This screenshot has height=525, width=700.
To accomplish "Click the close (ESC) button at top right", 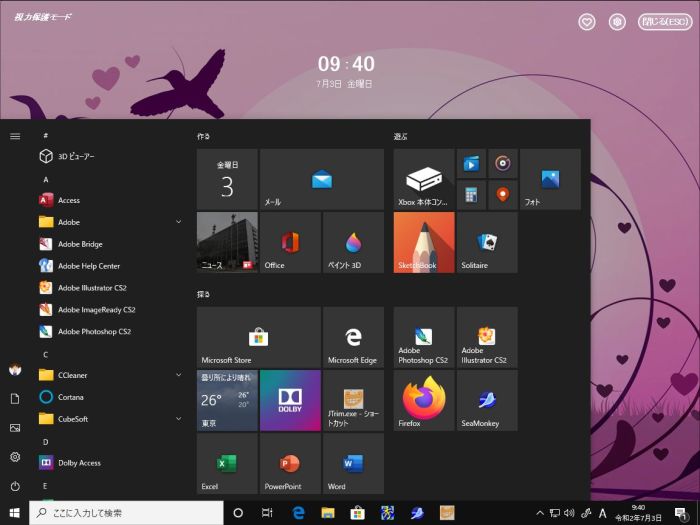I will coord(665,22).
